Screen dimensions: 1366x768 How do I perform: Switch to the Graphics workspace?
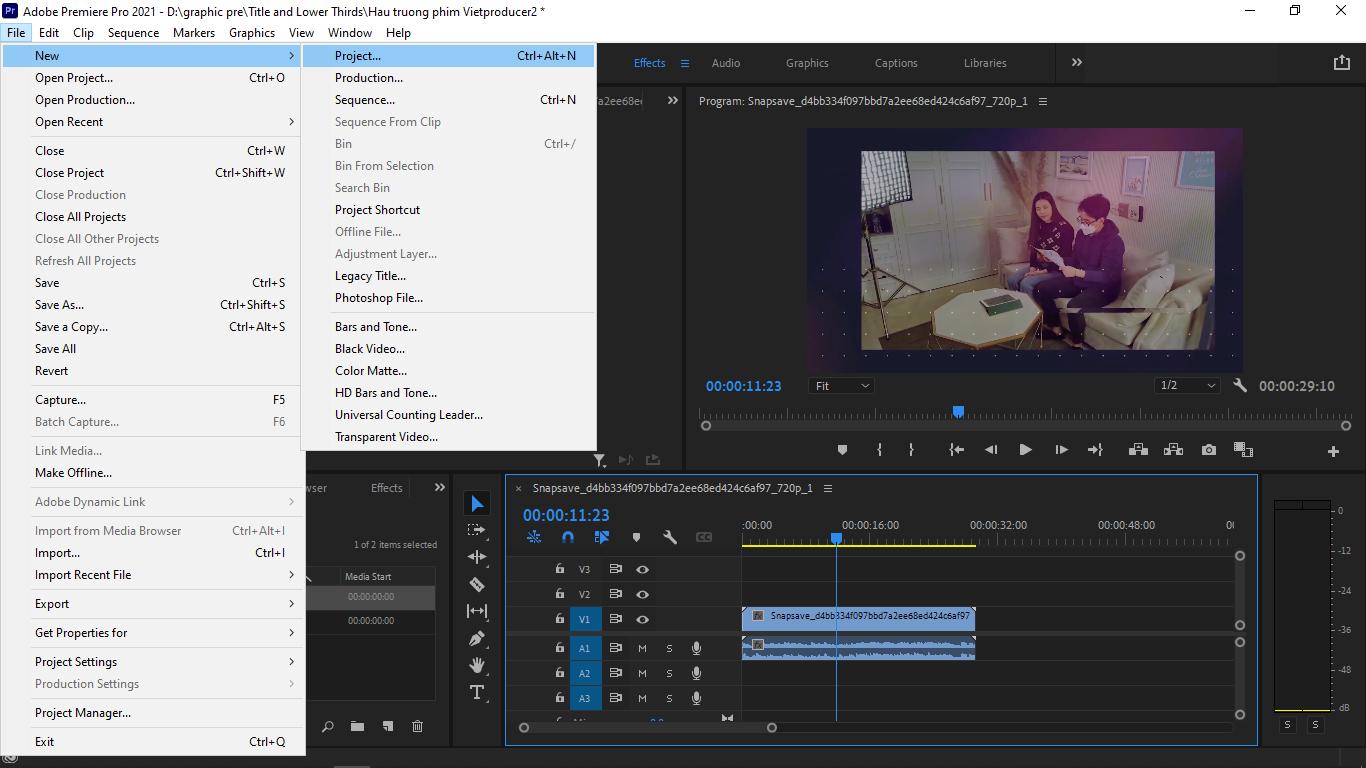807,63
